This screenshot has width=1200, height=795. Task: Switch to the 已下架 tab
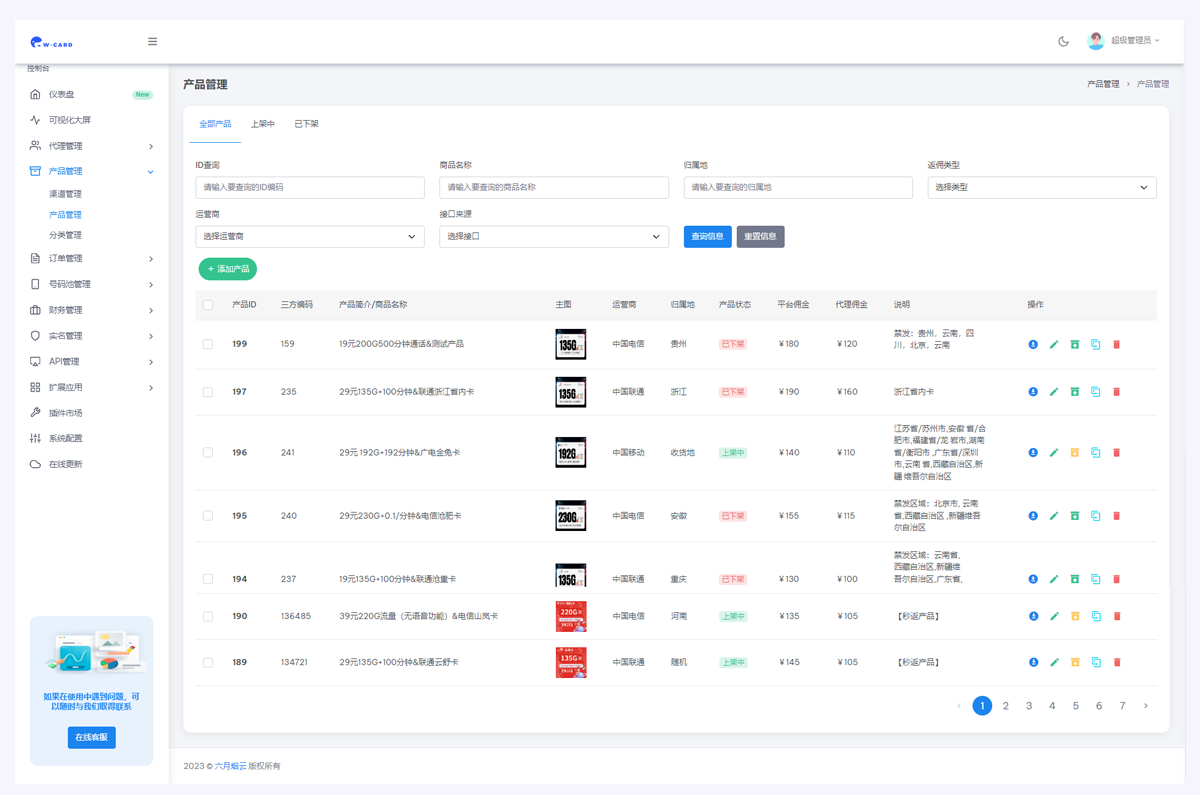306,124
